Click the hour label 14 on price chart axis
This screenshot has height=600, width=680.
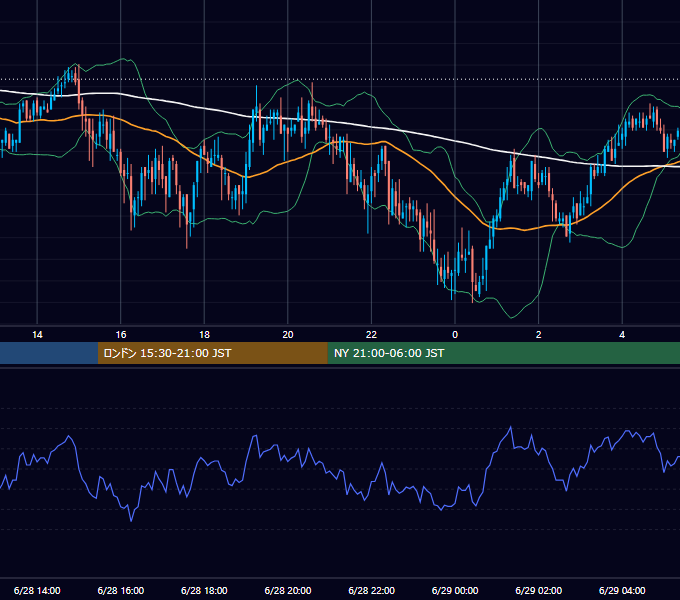click(37, 335)
